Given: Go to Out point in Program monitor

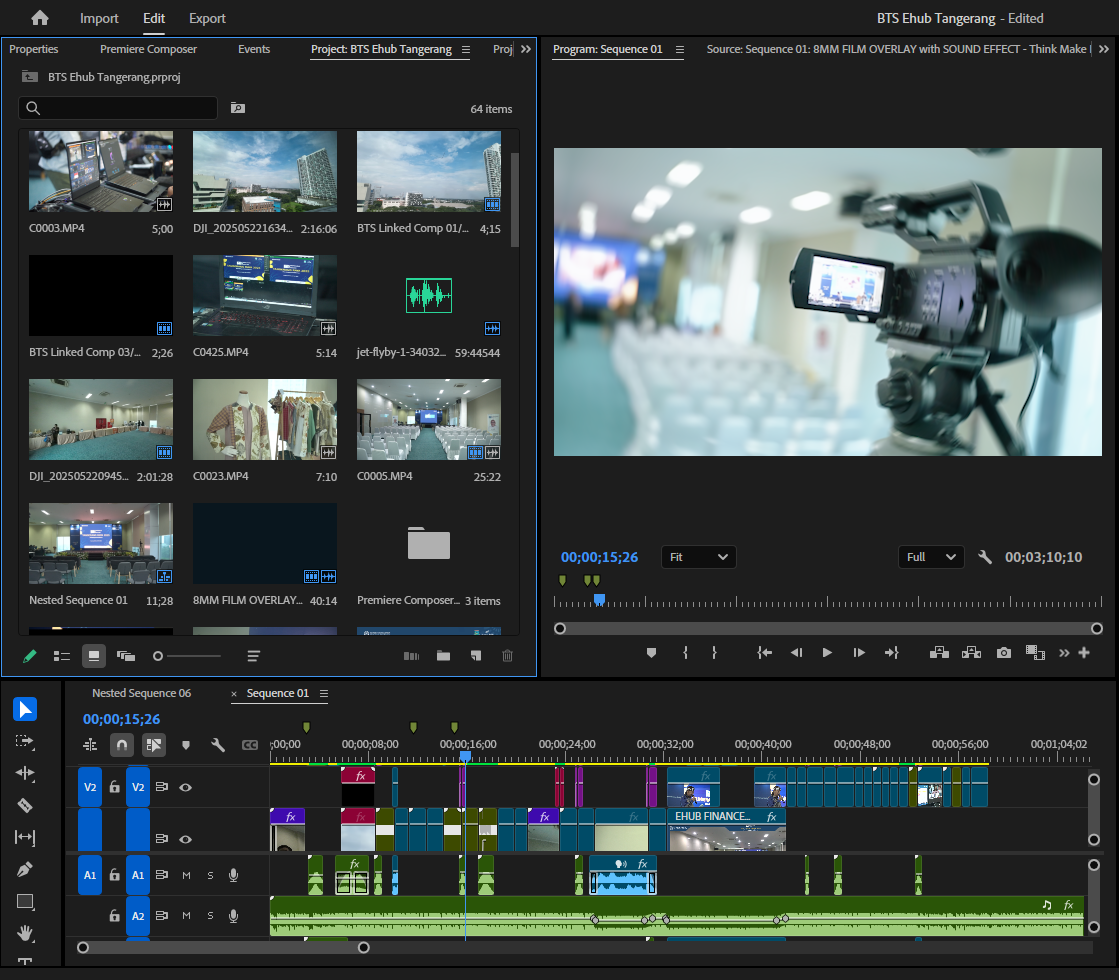Looking at the screenshot, I should pyautogui.click(x=891, y=652).
